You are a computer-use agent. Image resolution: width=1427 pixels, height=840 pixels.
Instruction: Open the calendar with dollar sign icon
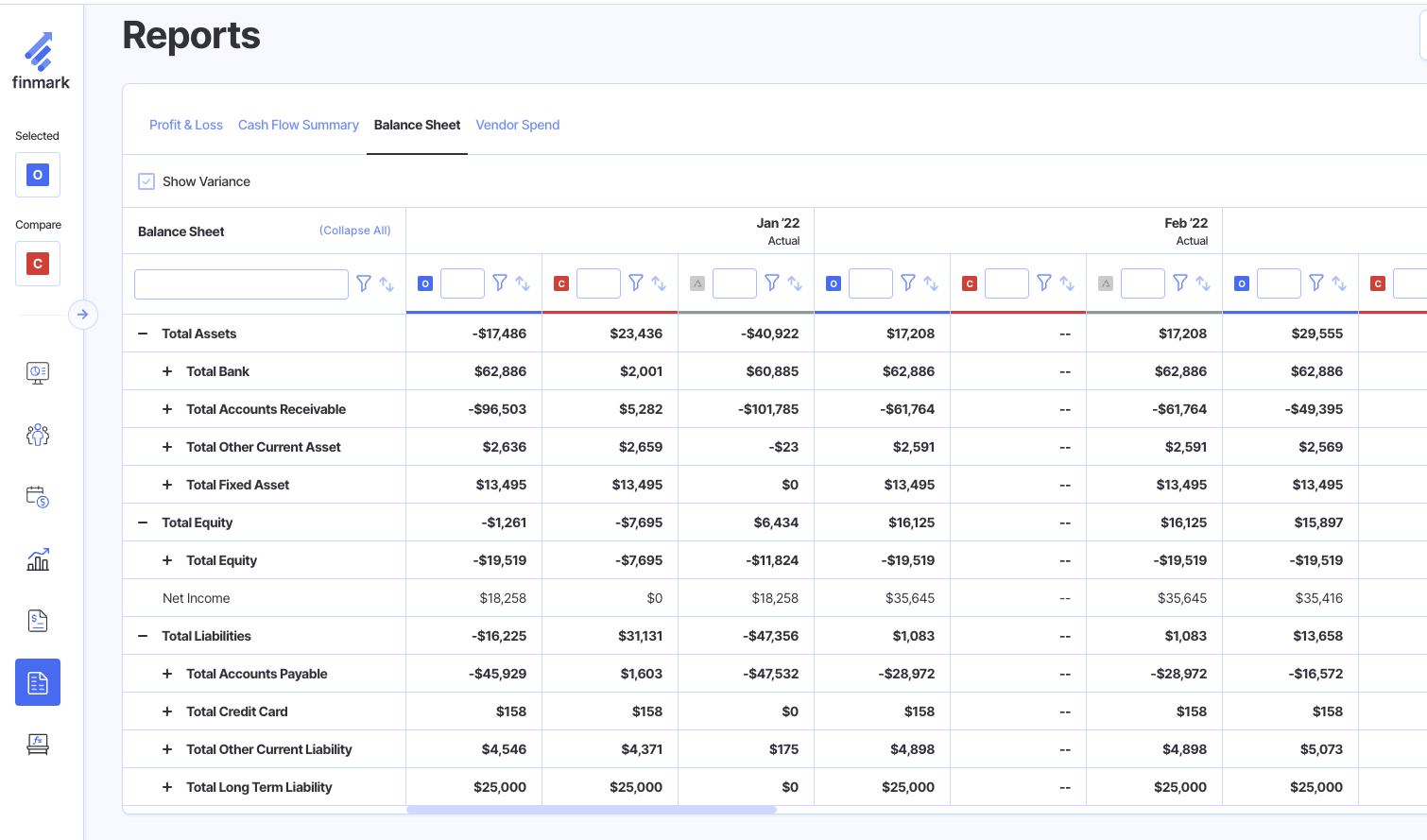tap(38, 497)
